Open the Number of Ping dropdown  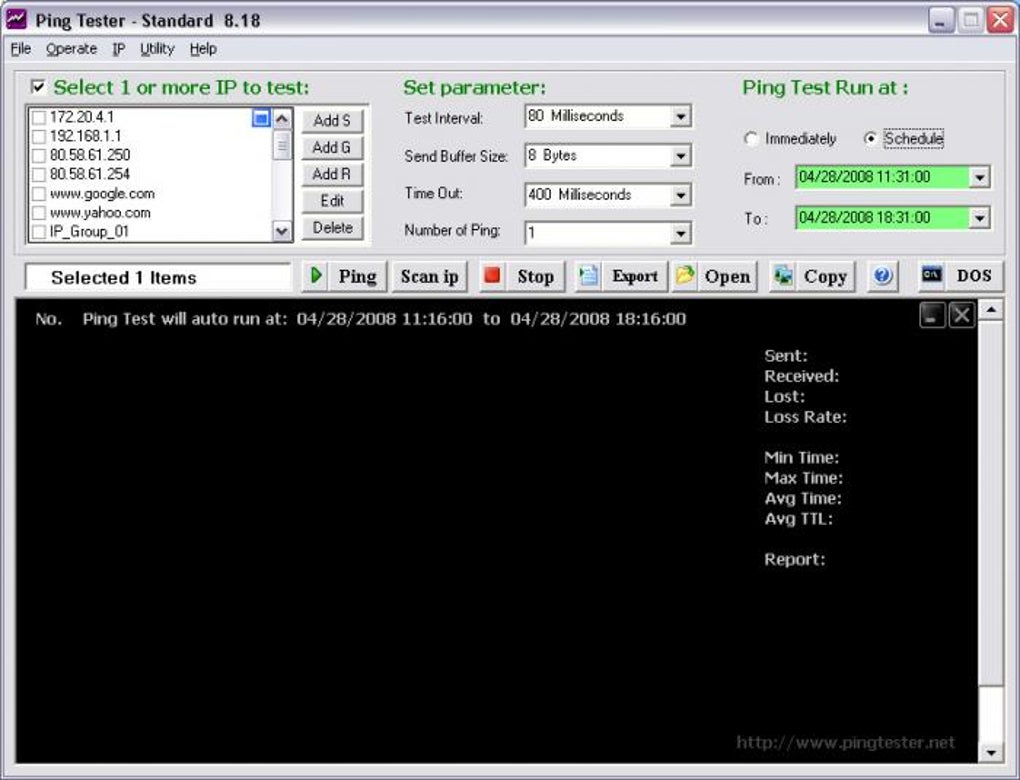[680, 233]
